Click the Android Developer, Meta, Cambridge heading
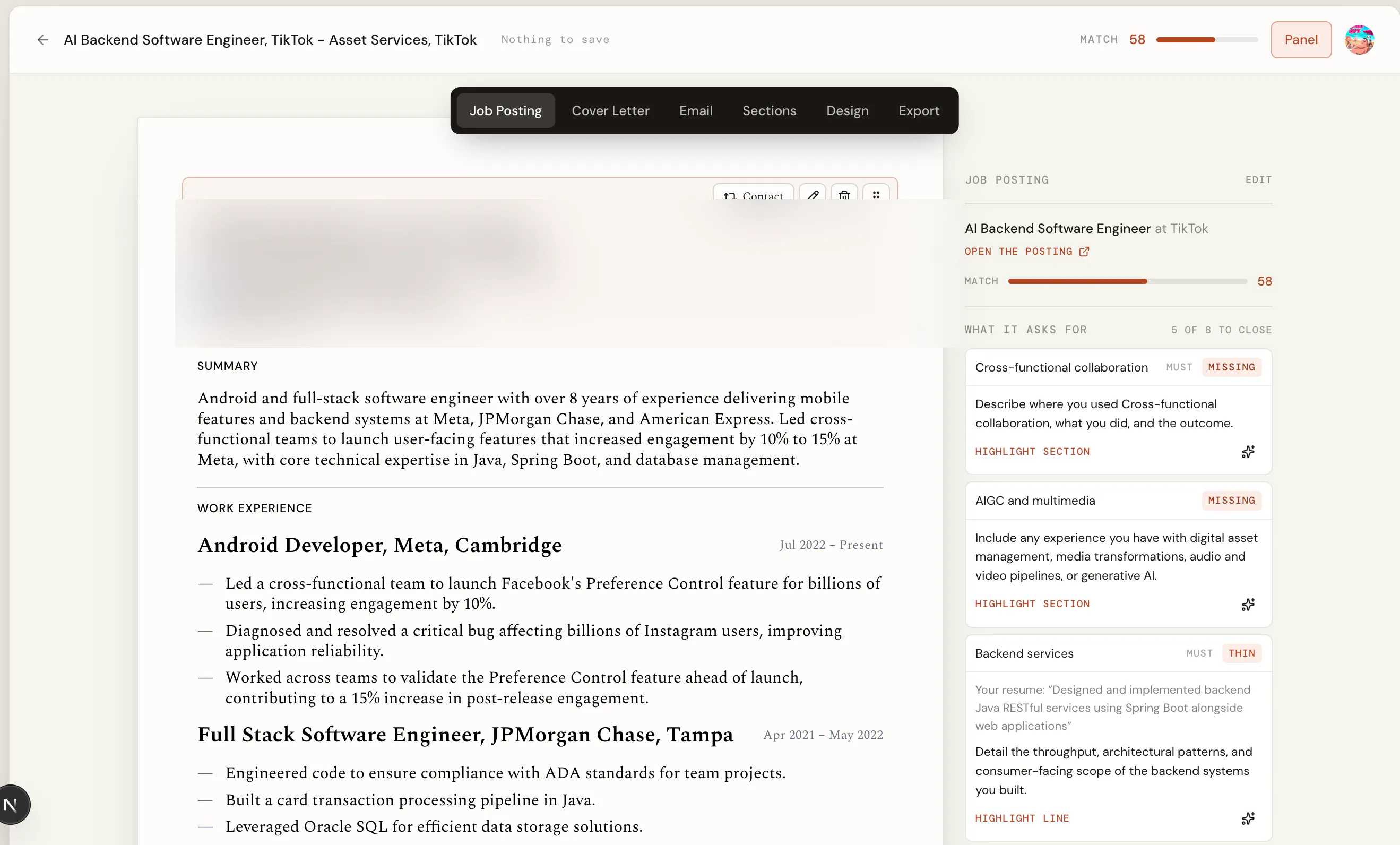This screenshot has height=845, width=1400. pyautogui.click(x=379, y=545)
